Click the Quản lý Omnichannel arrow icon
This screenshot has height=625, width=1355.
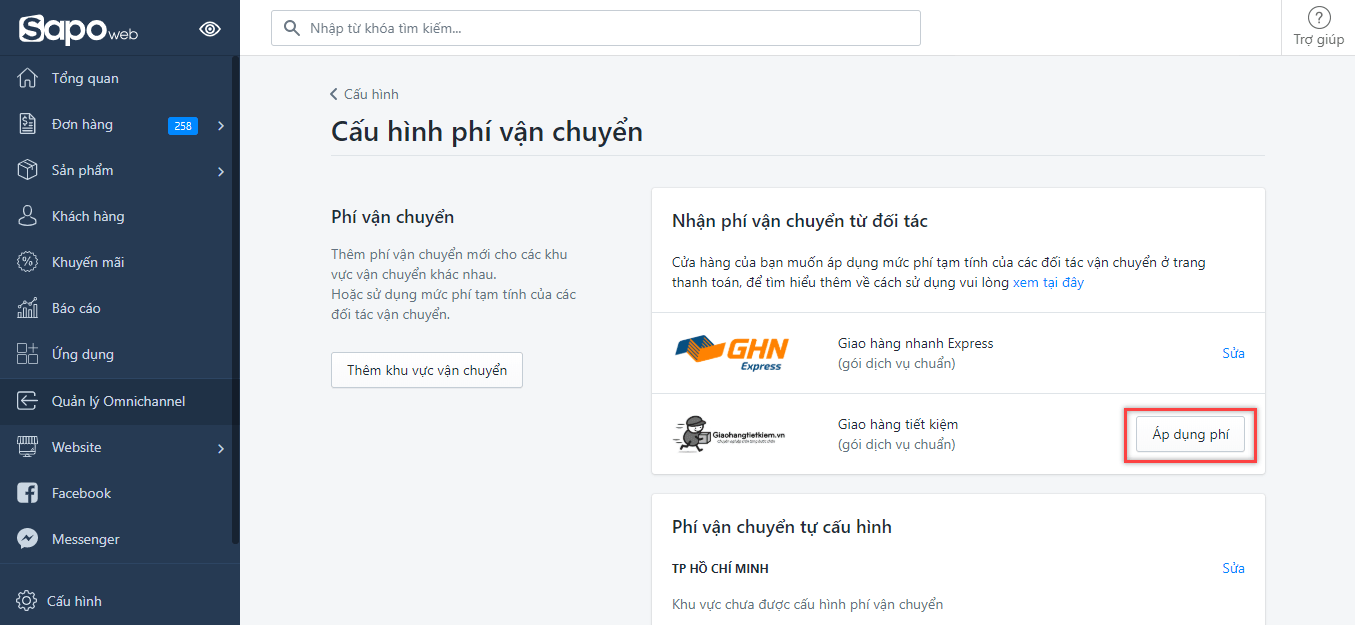27,401
